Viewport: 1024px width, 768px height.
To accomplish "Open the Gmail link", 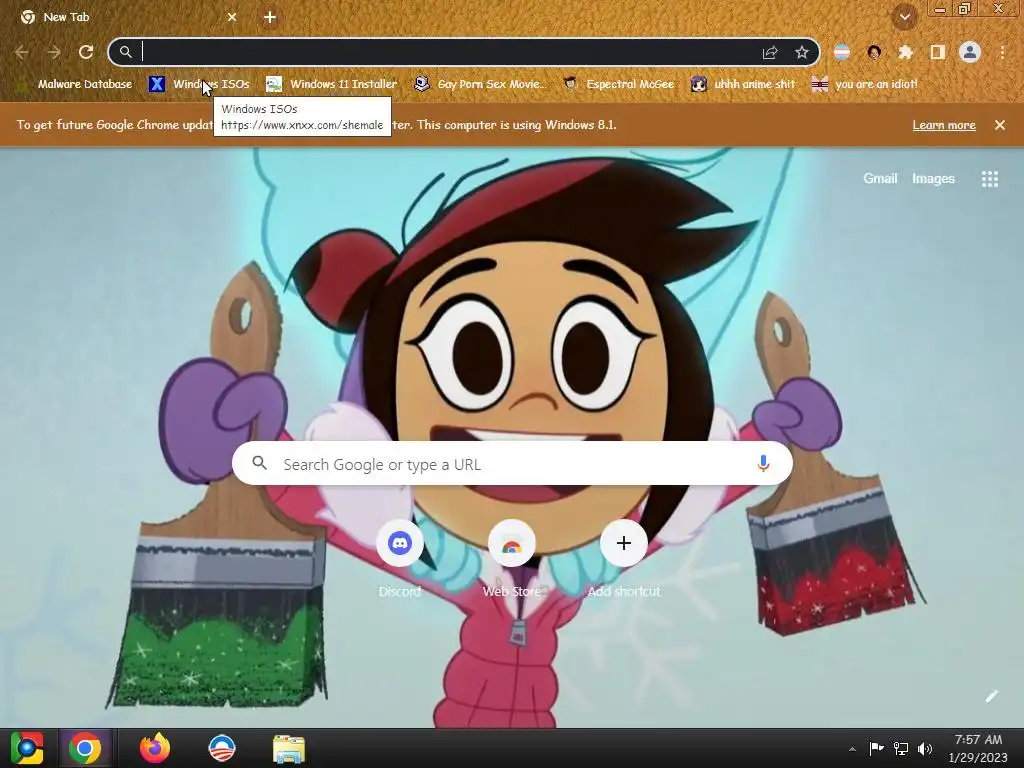I will pyautogui.click(x=880, y=179).
